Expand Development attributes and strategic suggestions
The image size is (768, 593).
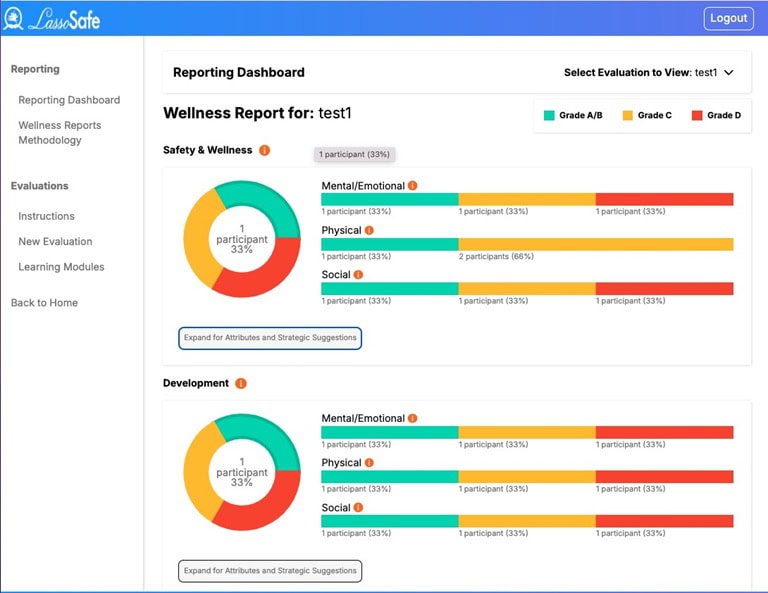[x=270, y=571]
